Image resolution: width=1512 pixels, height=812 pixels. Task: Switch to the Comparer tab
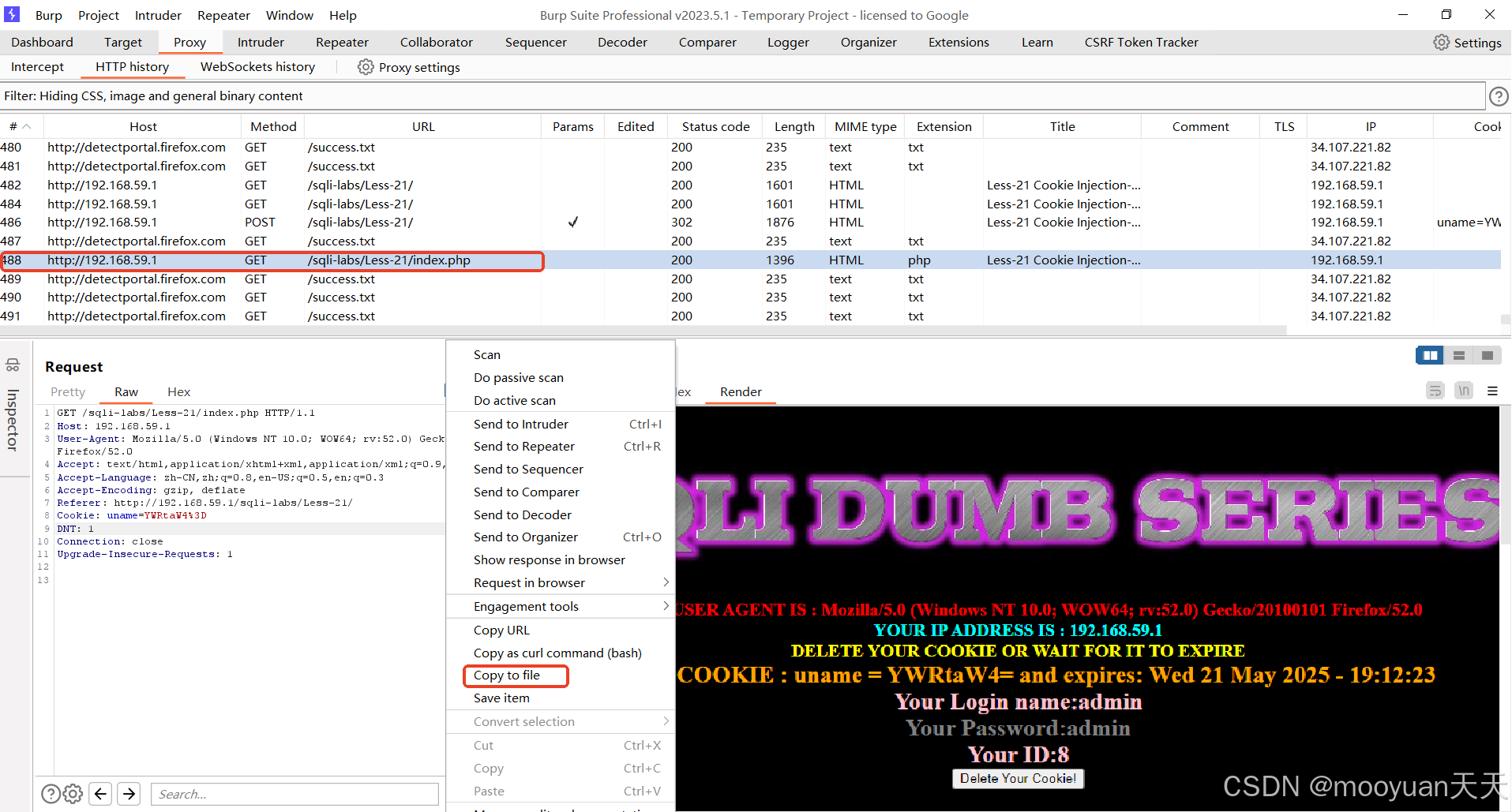pos(707,42)
